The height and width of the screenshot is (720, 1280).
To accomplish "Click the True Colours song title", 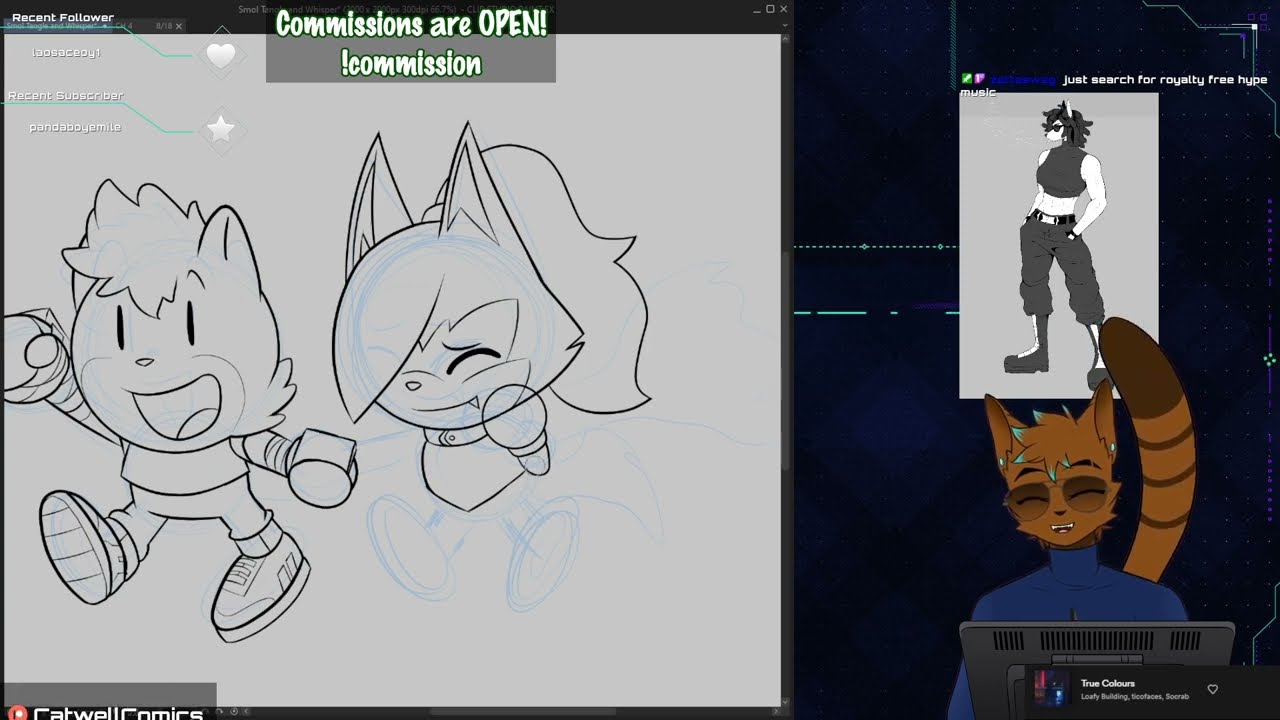I will tap(1107, 683).
